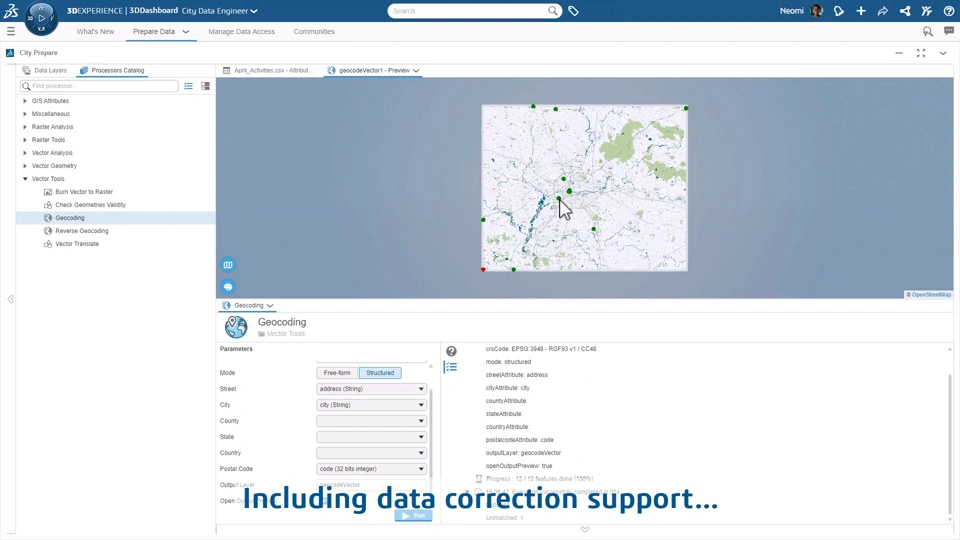Image resolution: width=960 pixels, height=540 pixels.
Task: Expand the Raster Analysis category
Action: [25, 127]
